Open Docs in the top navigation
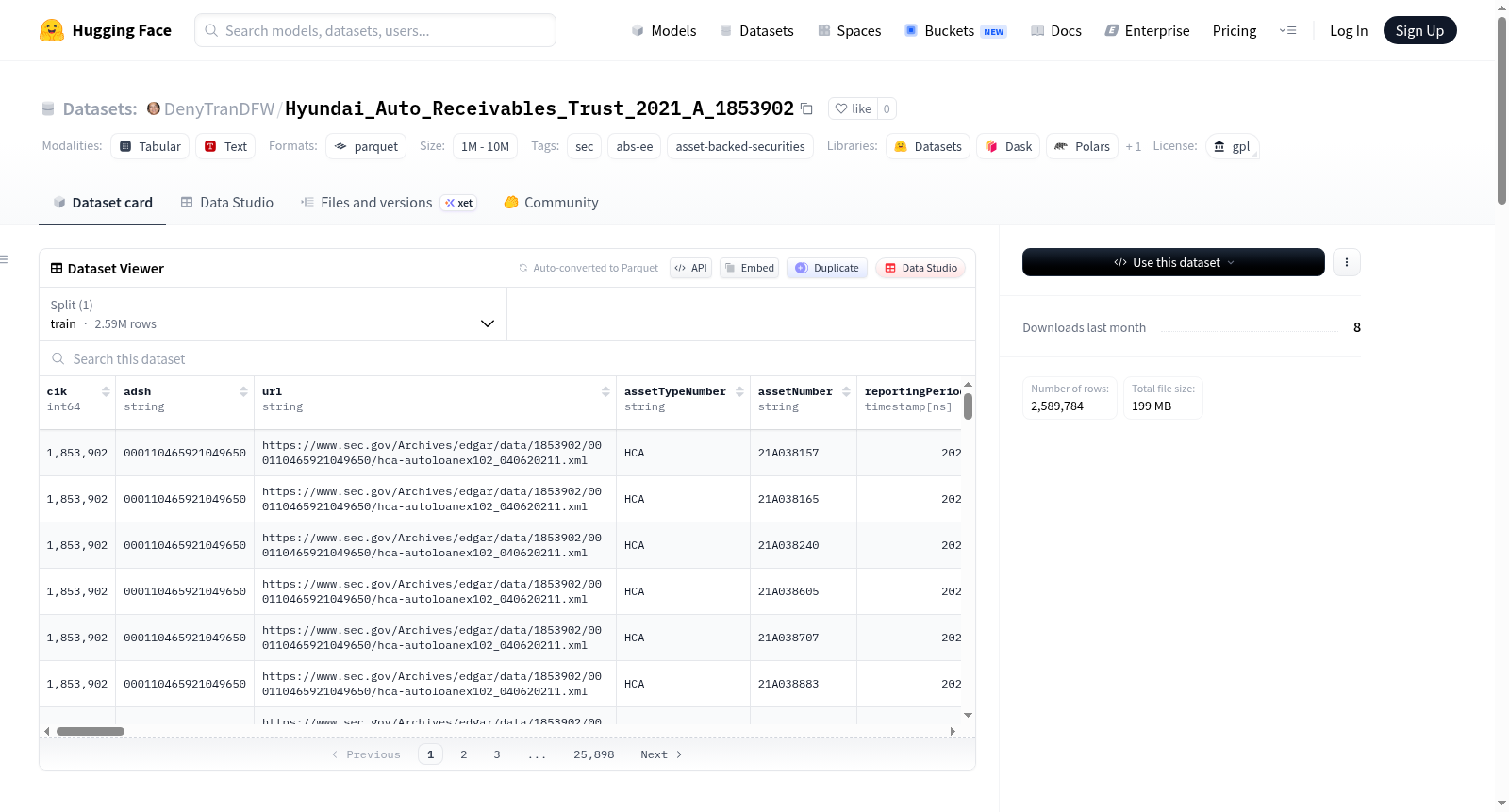 [1056, 30]
